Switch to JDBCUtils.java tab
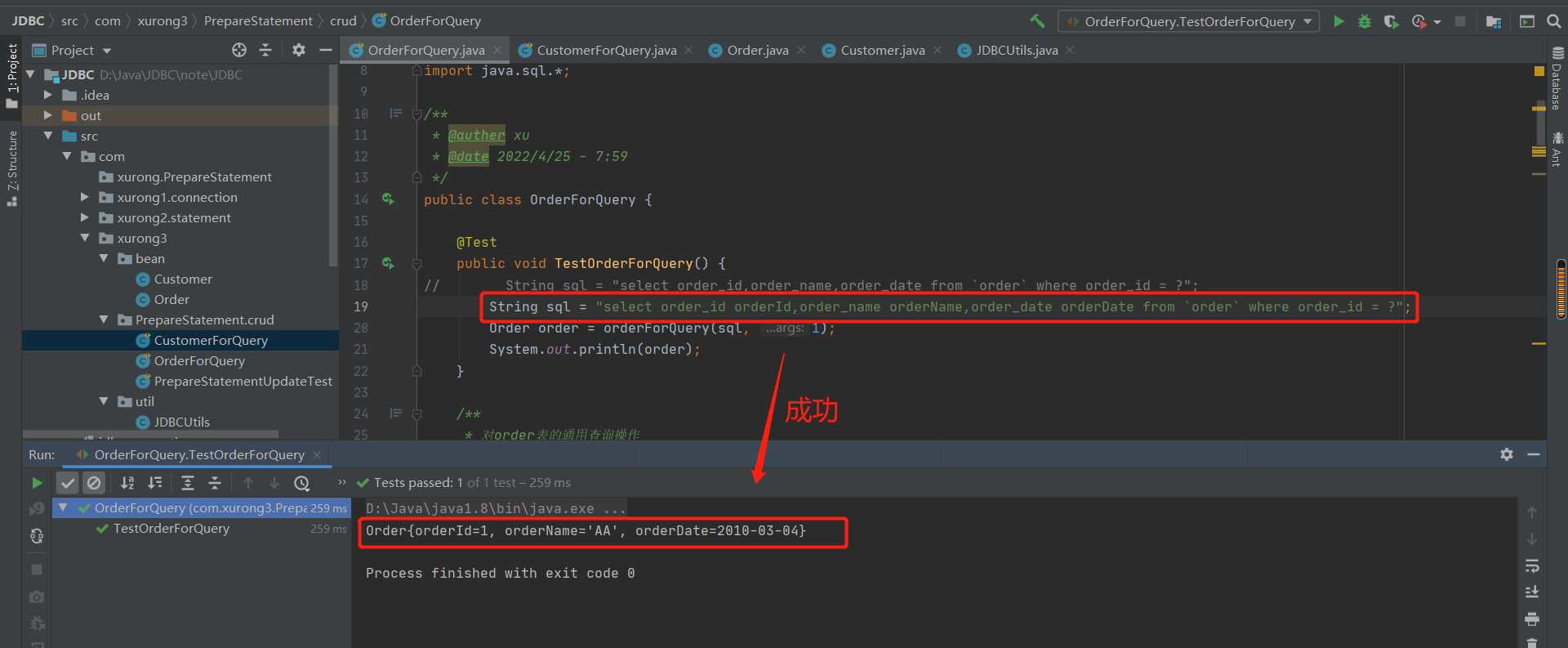The image size is (1568, 648). (x=1016, y=50)
